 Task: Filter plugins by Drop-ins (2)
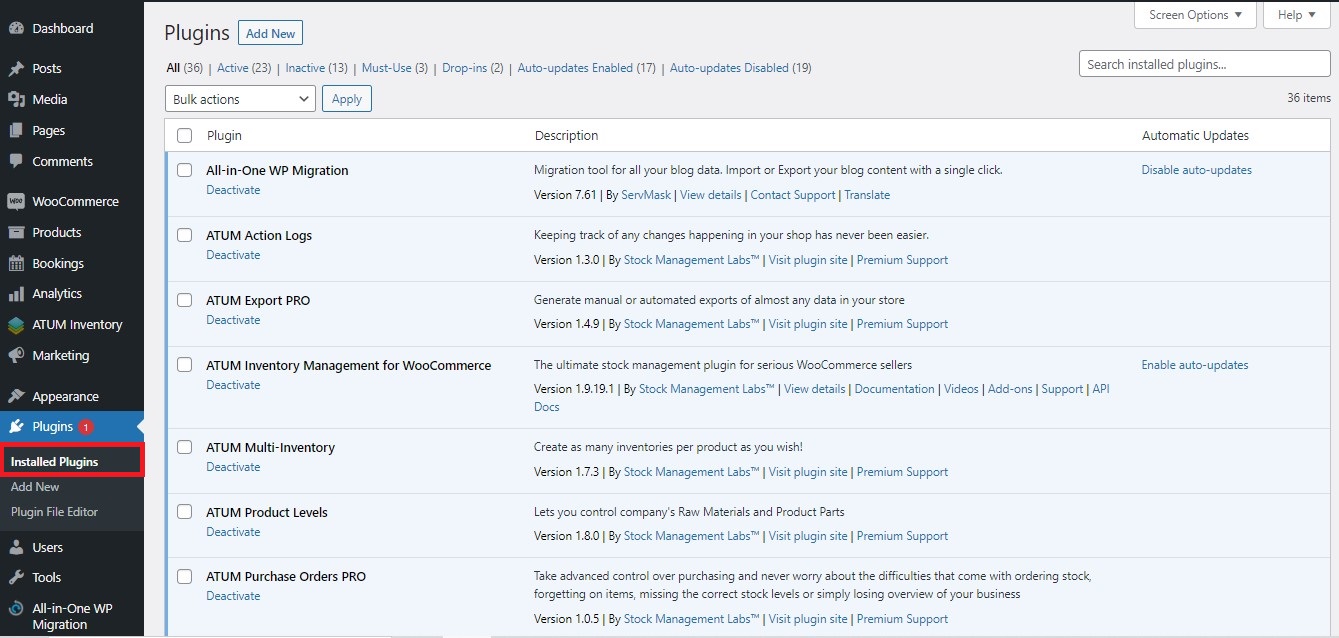click(472, 68)
